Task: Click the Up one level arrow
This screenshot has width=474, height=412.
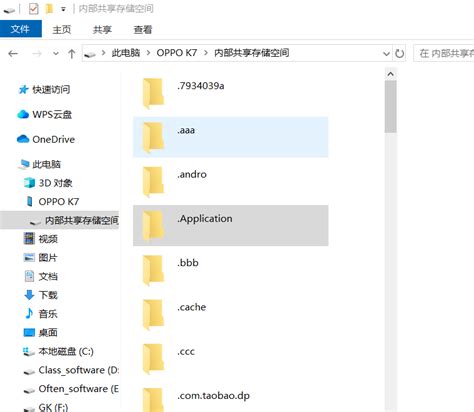Action: click(71, 54)
